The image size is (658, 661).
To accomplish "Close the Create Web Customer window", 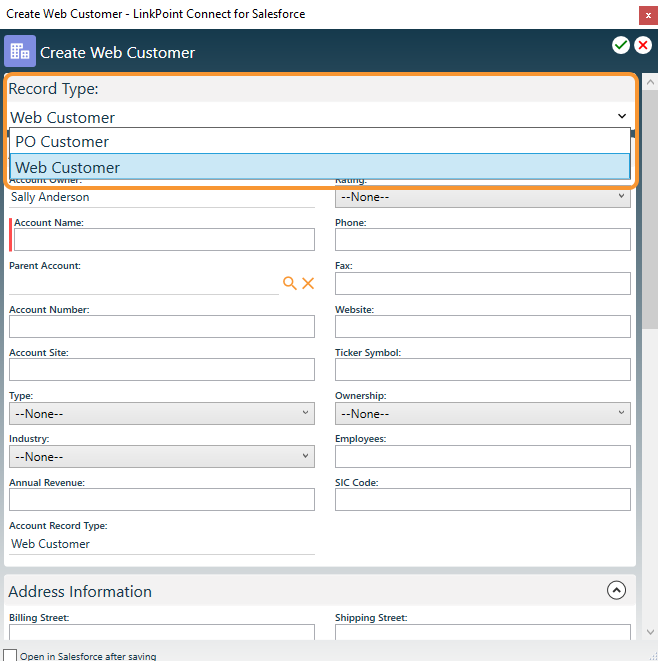I will 648,16.
